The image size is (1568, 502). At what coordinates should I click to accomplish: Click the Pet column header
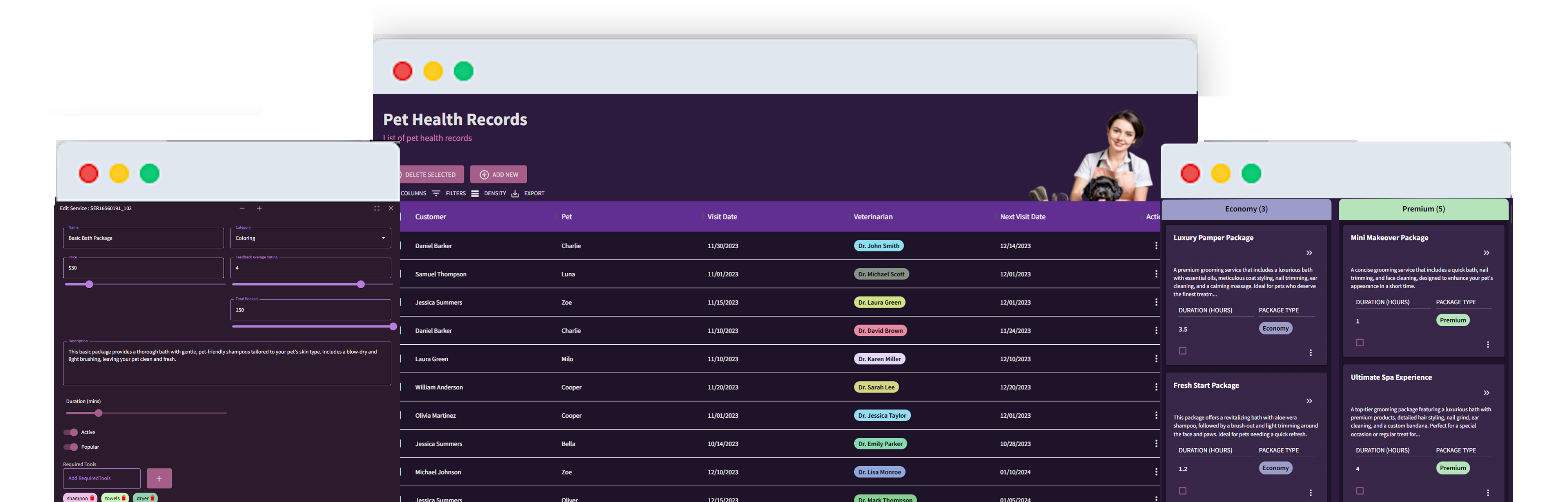(x=566, y=217)
